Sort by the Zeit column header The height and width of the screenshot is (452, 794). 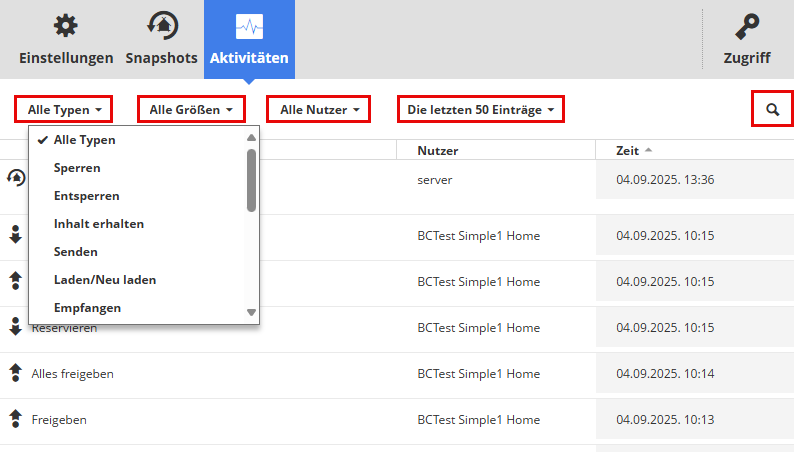tap(629, 151)
